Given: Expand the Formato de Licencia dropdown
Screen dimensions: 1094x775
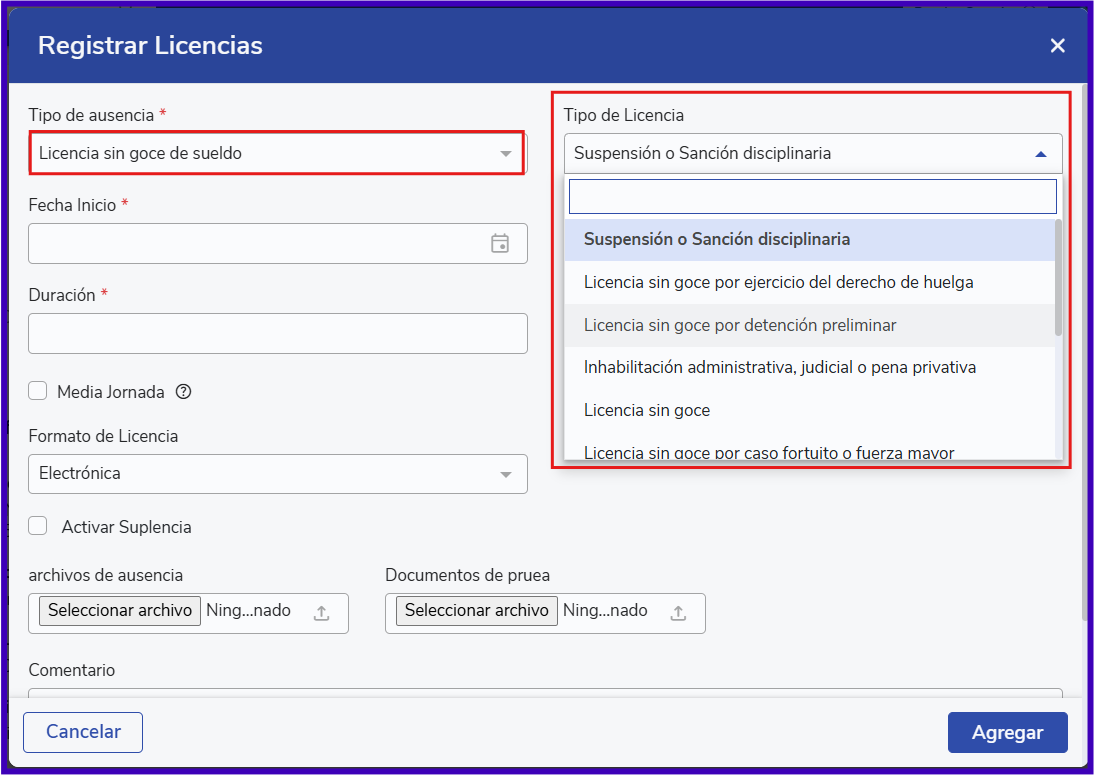Looking at the screenshot, I should click(x=277, y=473).
